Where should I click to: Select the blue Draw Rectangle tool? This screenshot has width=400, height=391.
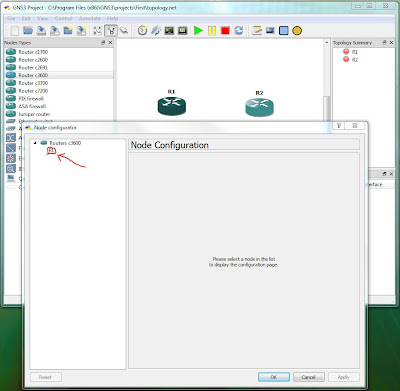(x=284, y=31)
